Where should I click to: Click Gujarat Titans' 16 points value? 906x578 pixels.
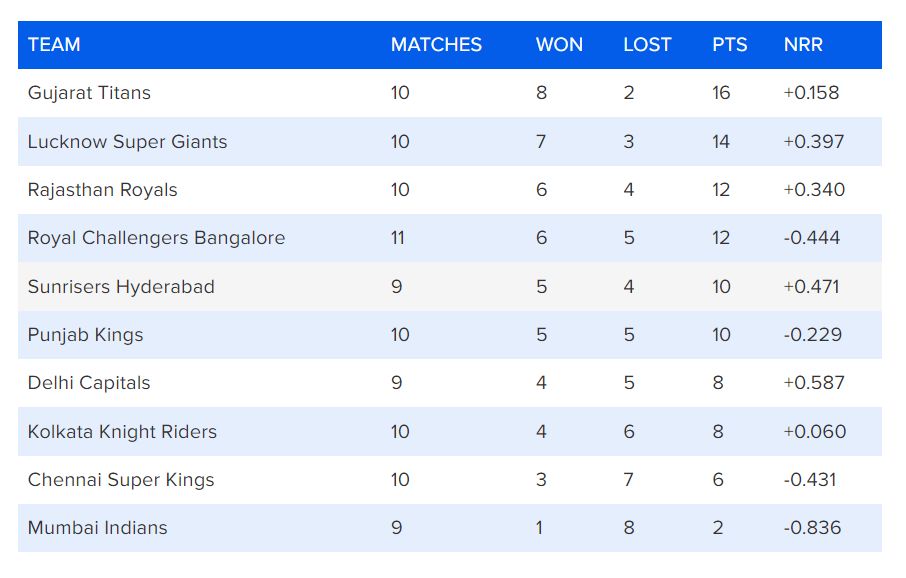(721, 93)
